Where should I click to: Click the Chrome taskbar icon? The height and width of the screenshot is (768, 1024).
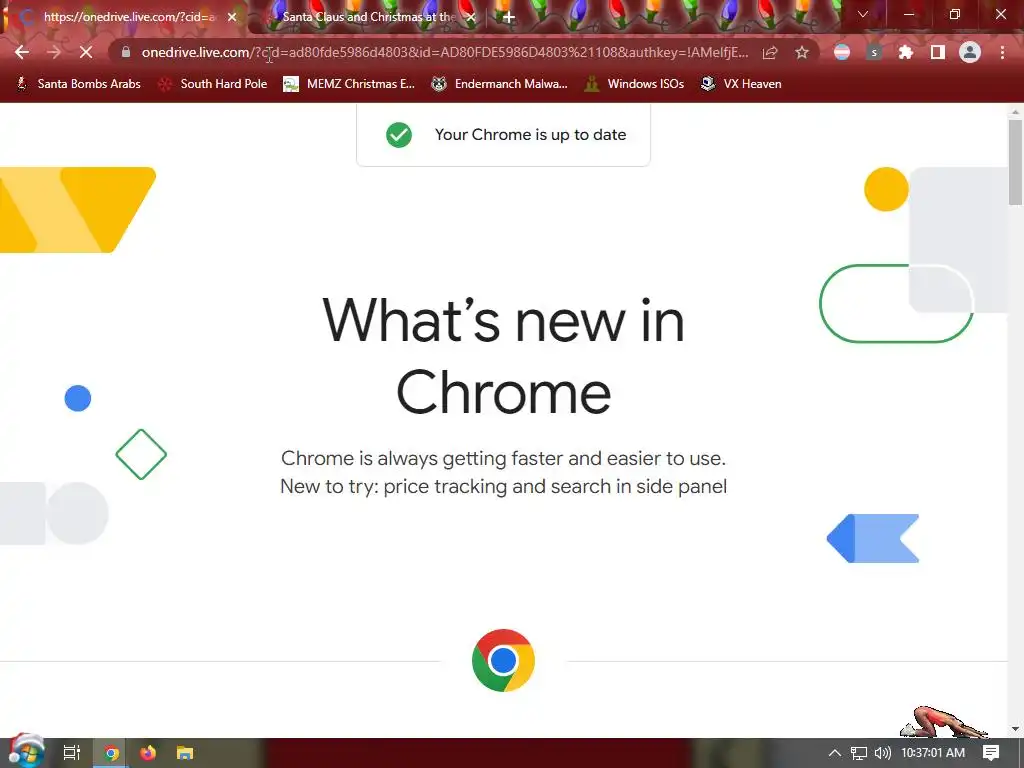click(111, 753)
